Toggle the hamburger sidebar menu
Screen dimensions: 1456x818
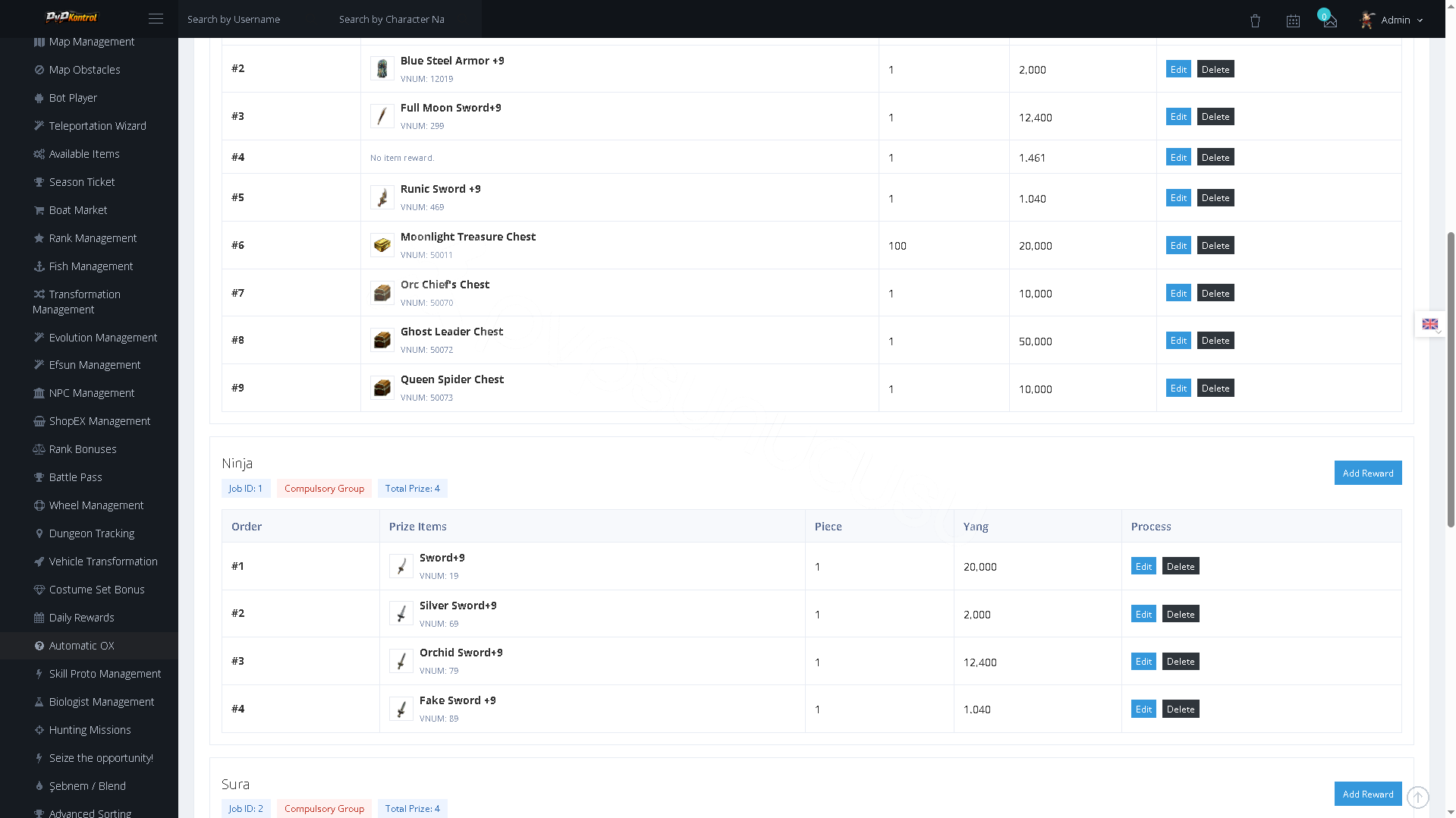[x=156, y=19]
